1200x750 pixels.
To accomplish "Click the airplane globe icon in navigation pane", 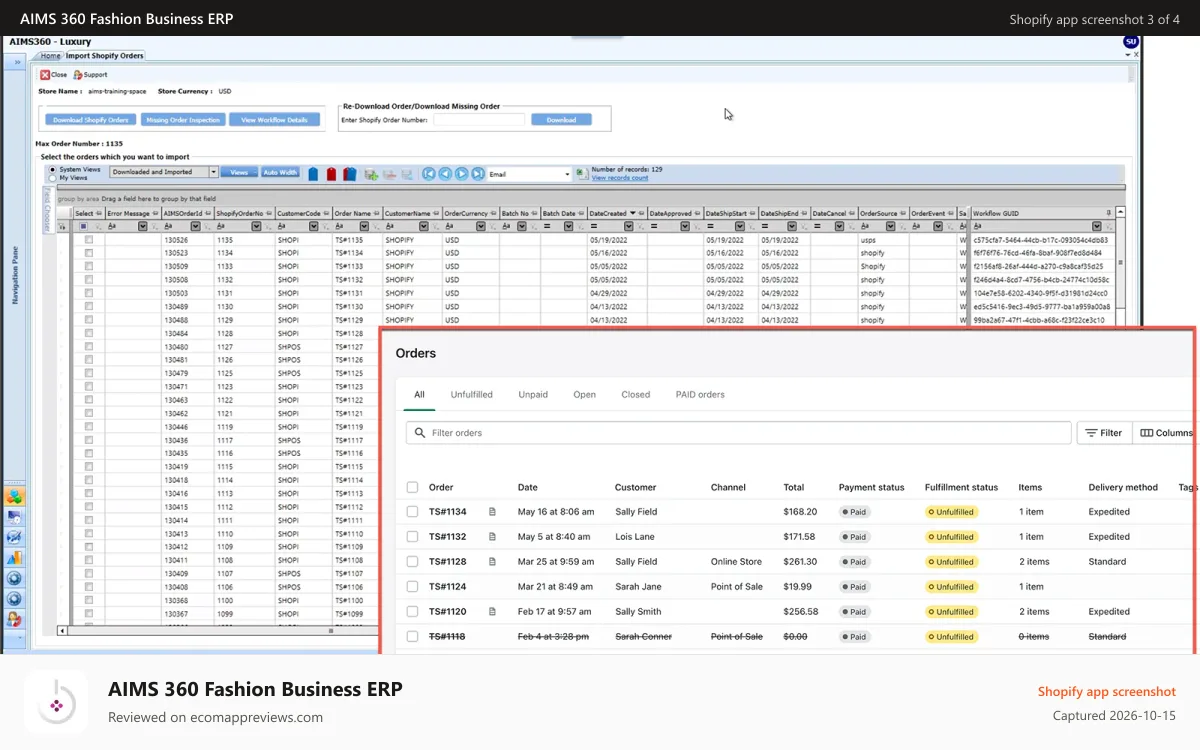I will tap(14, 537).
